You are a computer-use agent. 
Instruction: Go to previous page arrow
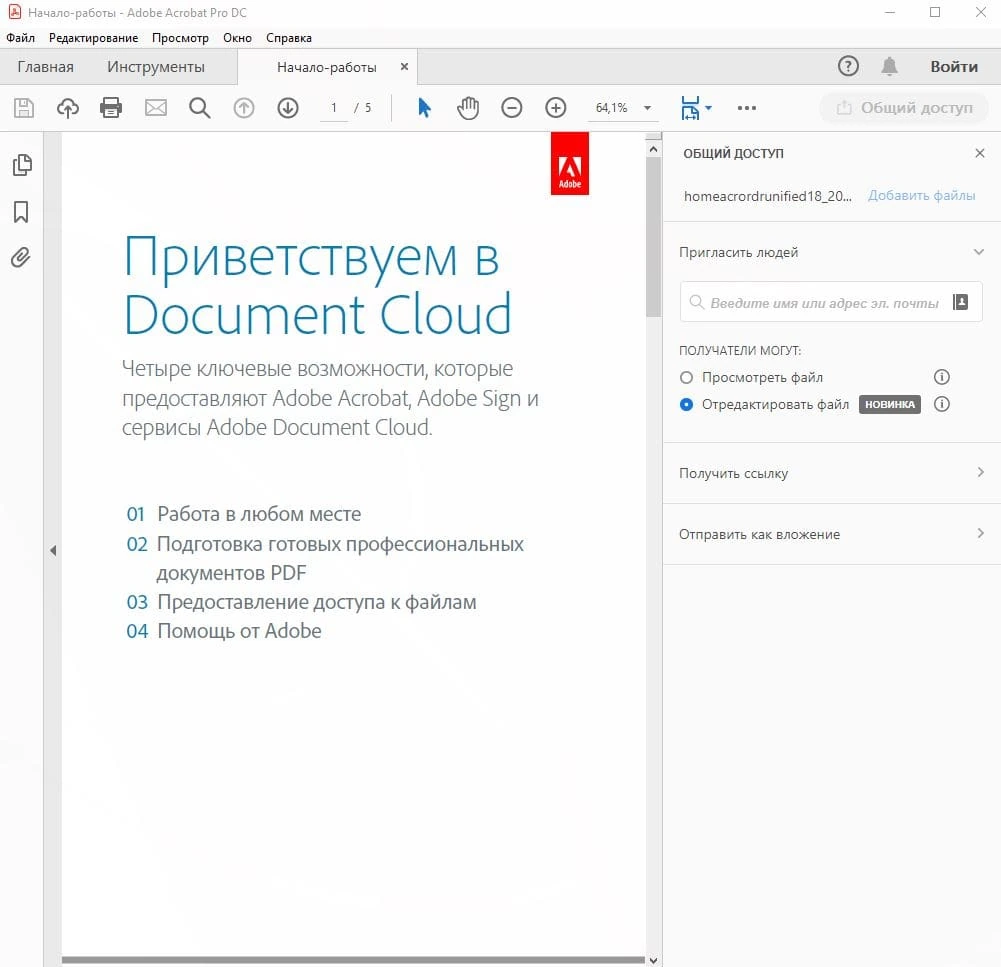tap(244, 108)
